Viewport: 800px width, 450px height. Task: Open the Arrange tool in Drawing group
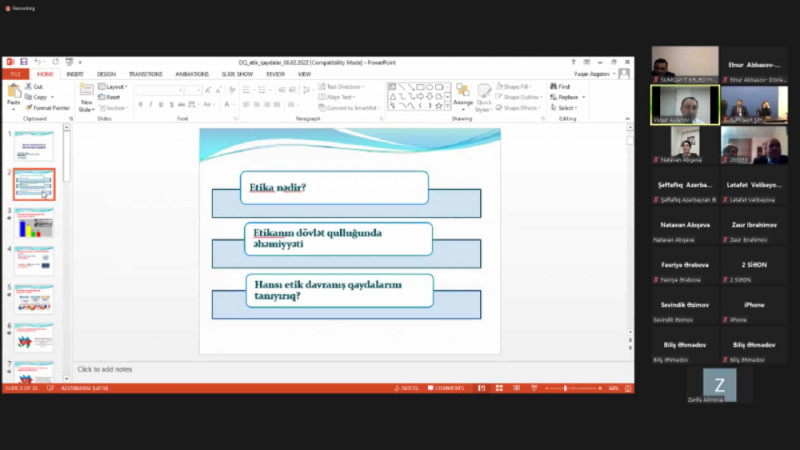coord(463,96)
